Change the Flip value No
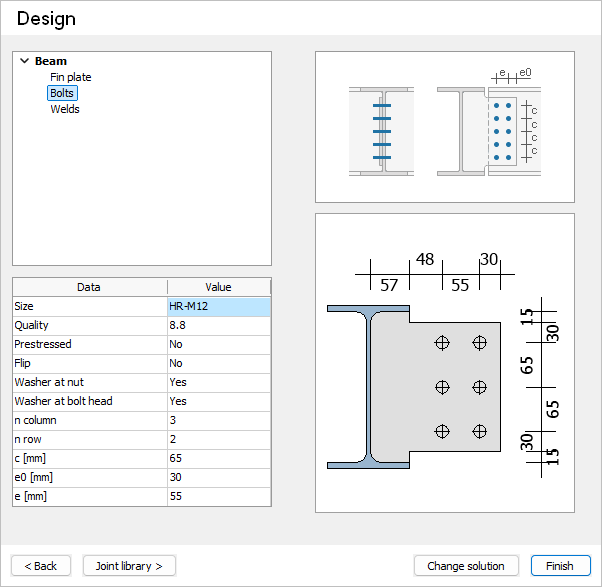 219,363
